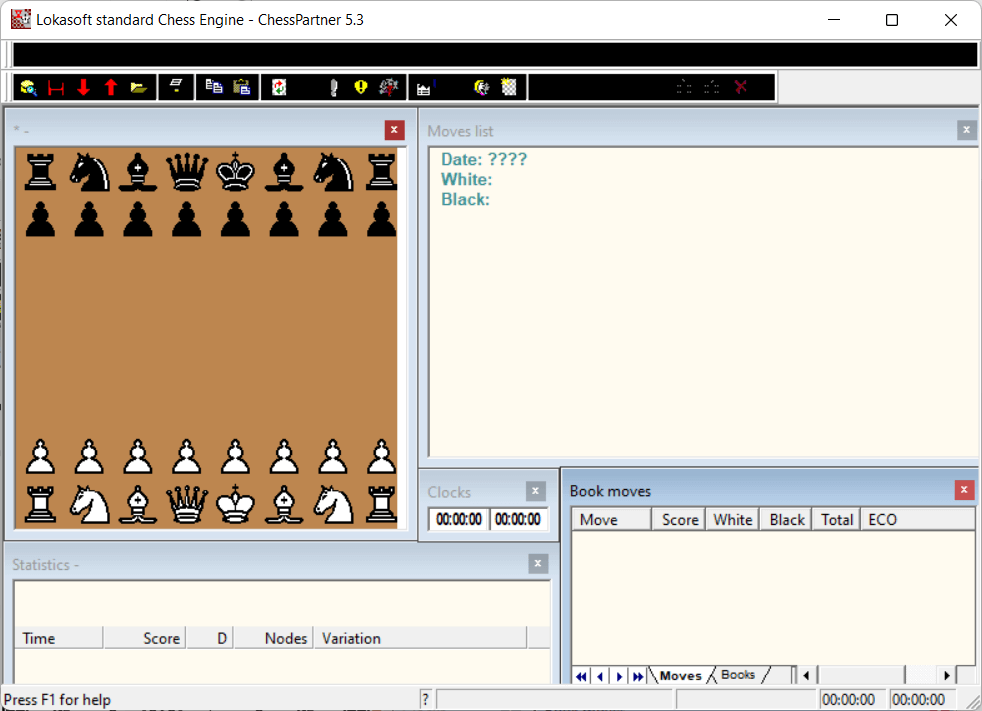Screen dimensions: 982x711
Task: Click the yellow moon-shaped toolbar icon
Action: pyautogui.click(x=482, y=88)
